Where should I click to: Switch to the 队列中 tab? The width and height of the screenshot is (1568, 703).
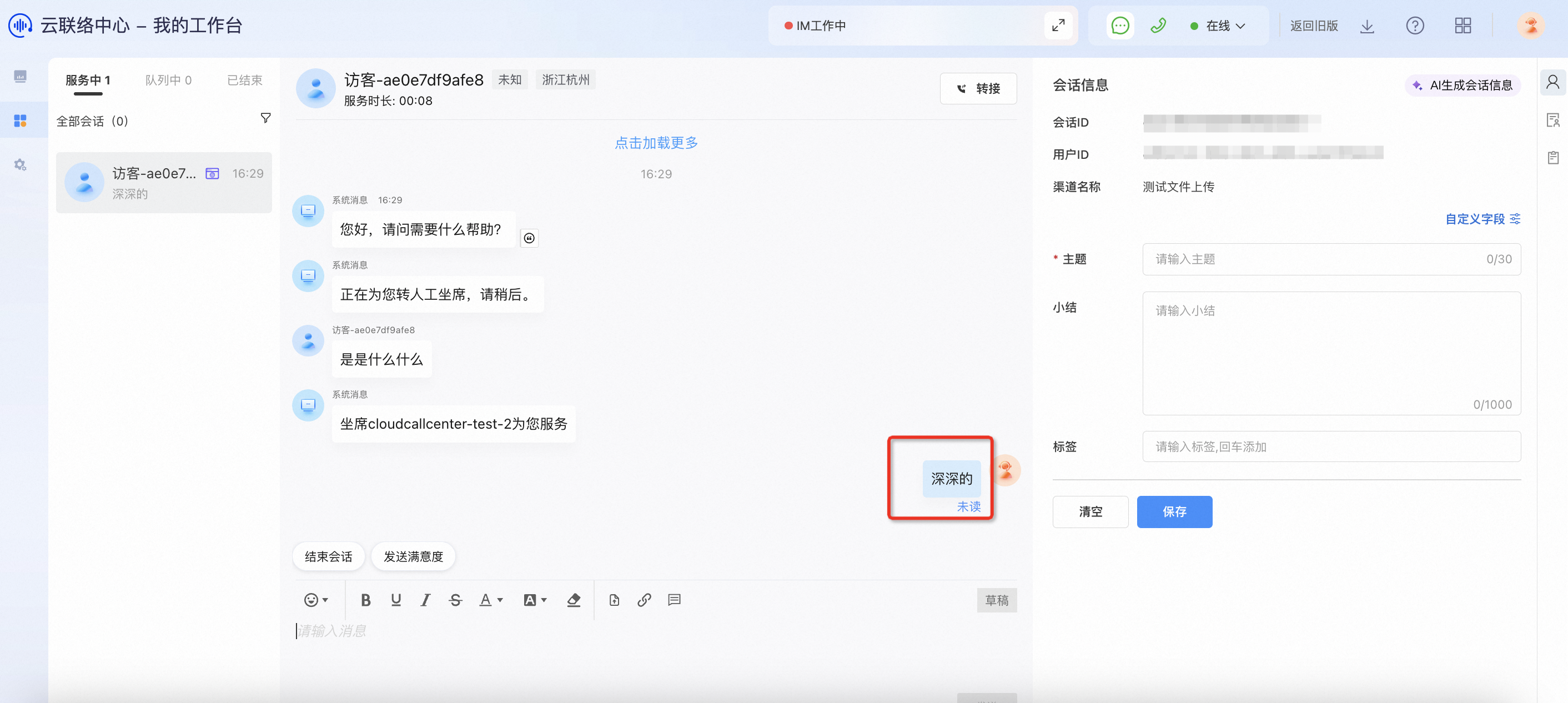pyautogui.click(x=168, y=80)
